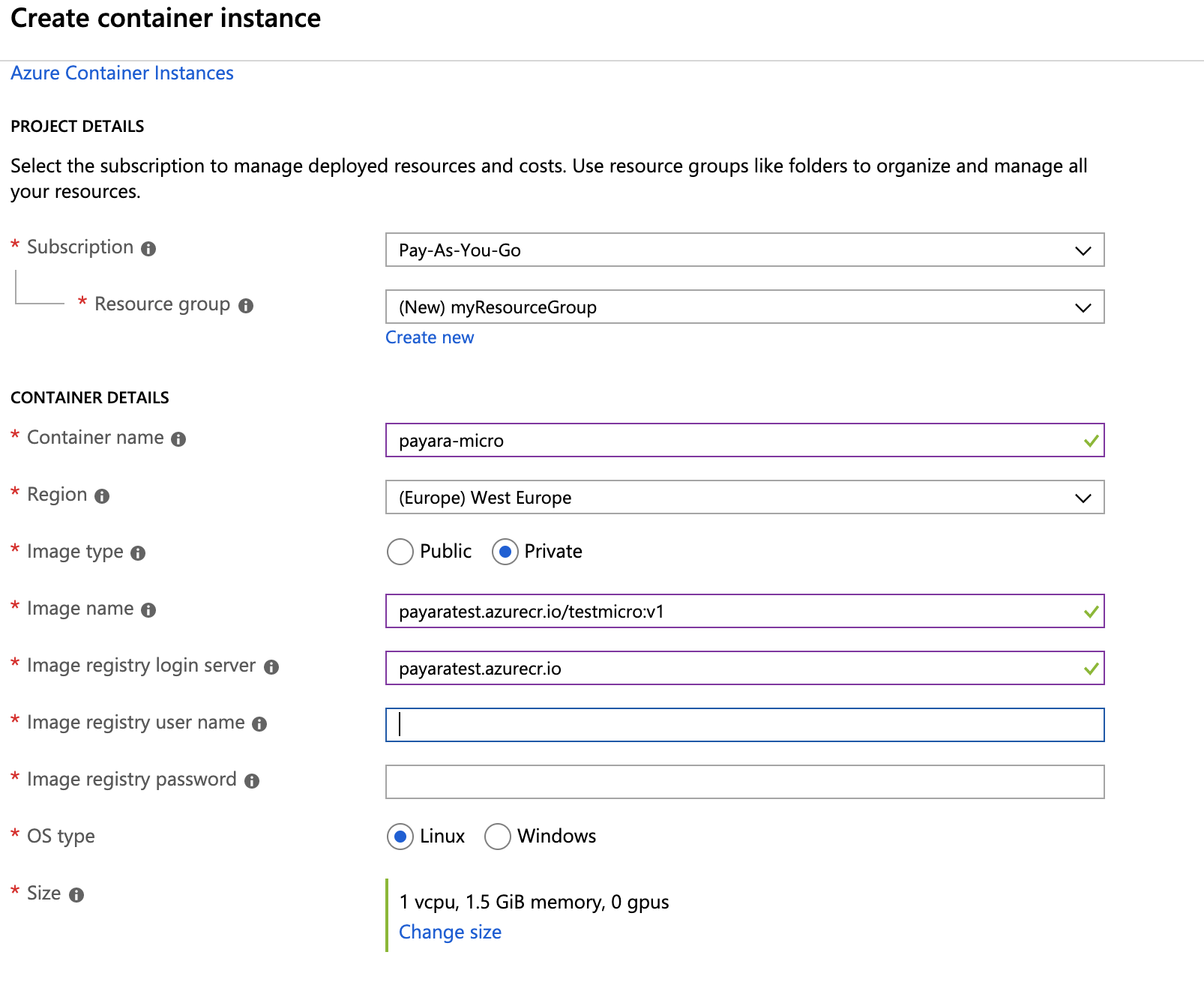
Task: Open the Subscription dropdown
Action: tap(744, 250)
